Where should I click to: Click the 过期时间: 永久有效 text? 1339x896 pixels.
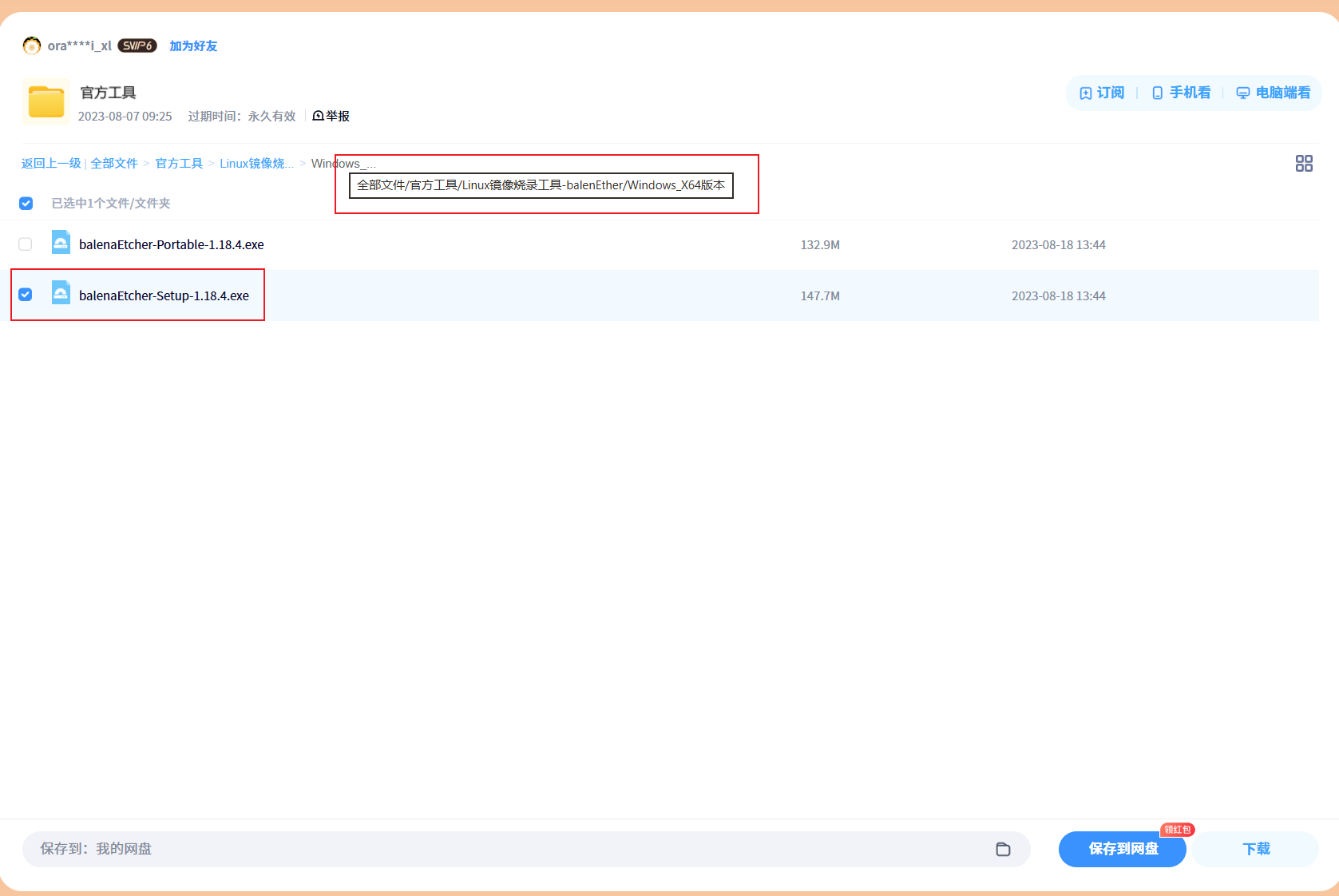pos(242,117)
